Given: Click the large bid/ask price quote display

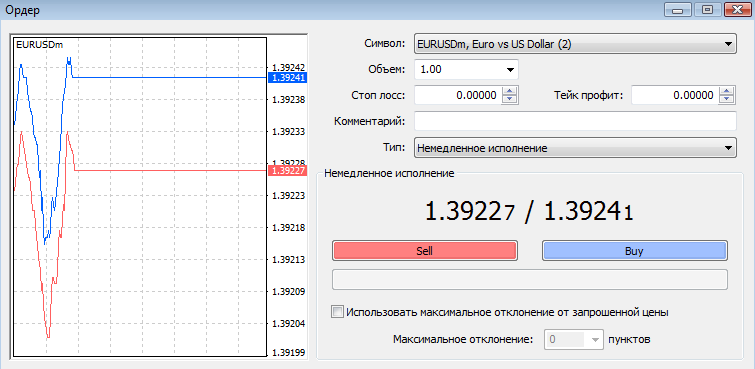Looking at the screenshot, I should [529, 212].
